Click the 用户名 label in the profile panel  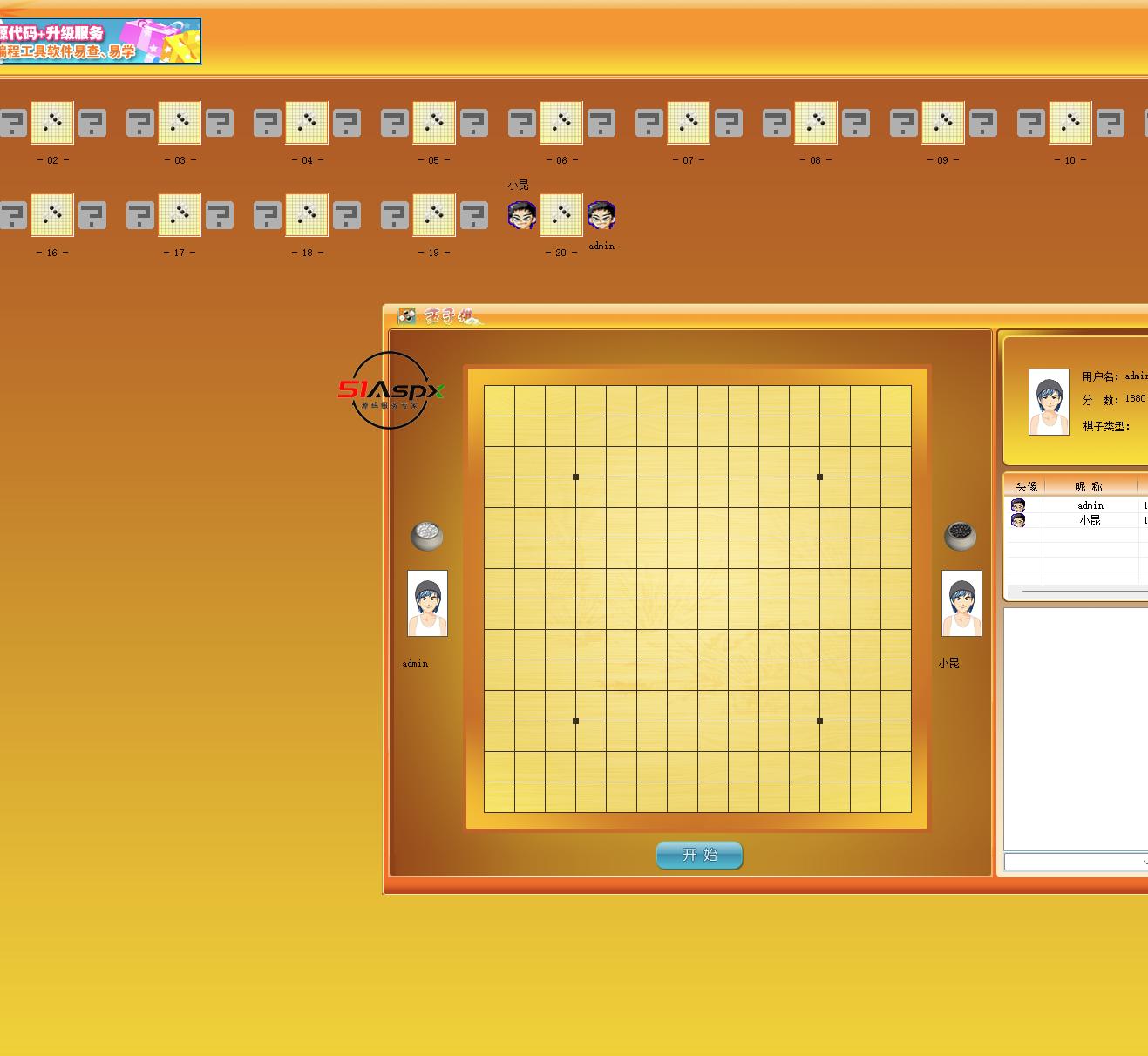[1101, 376]
